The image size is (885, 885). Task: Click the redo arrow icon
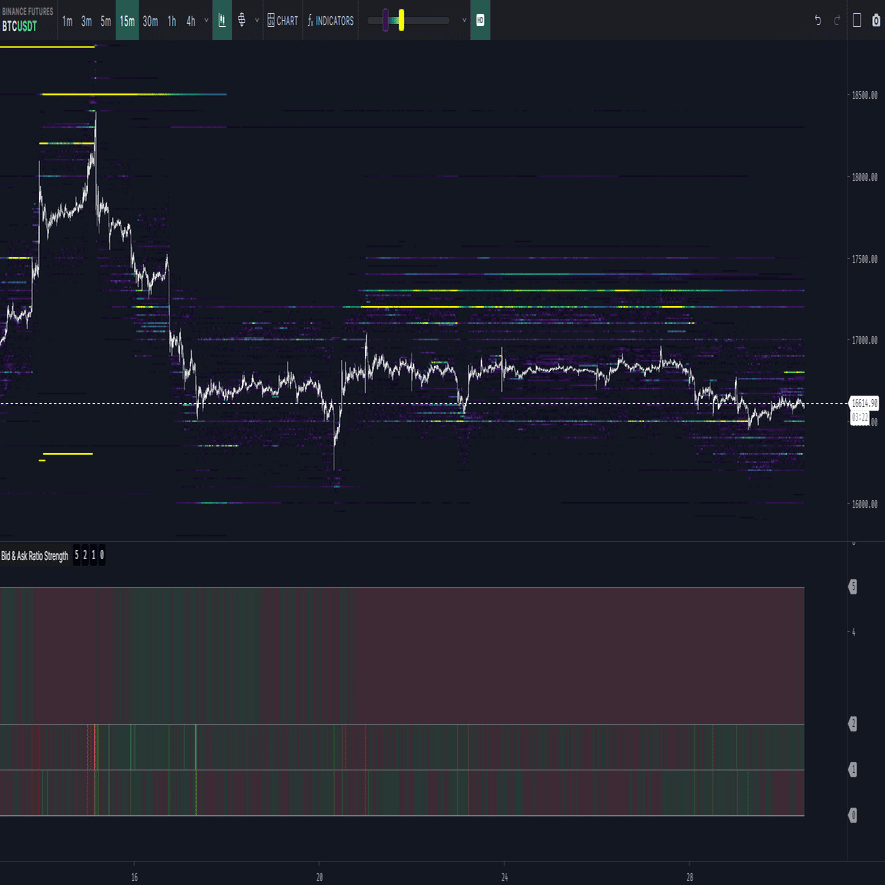tap(836, 19)
